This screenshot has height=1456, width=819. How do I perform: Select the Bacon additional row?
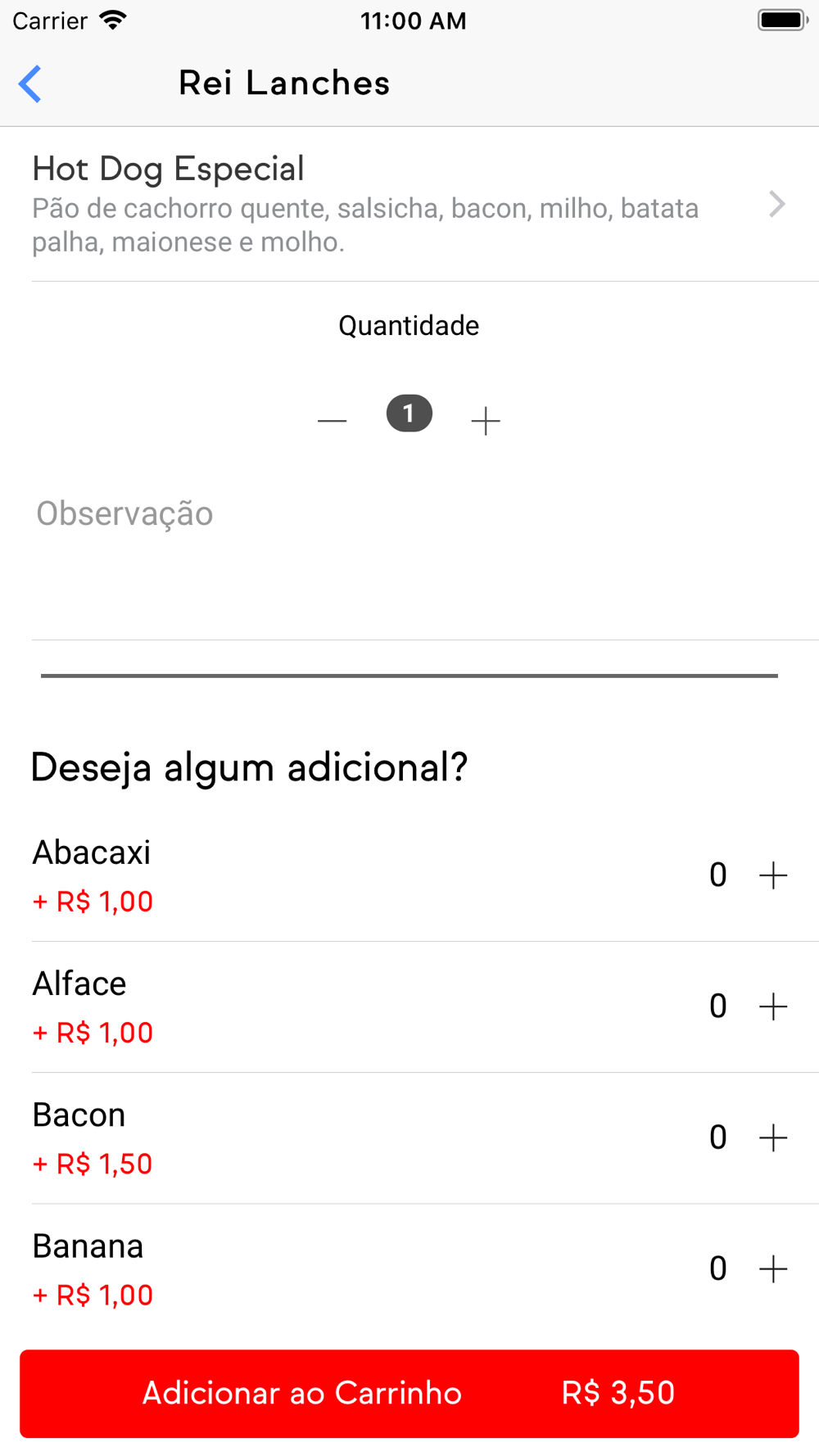tap(328, 1137)
